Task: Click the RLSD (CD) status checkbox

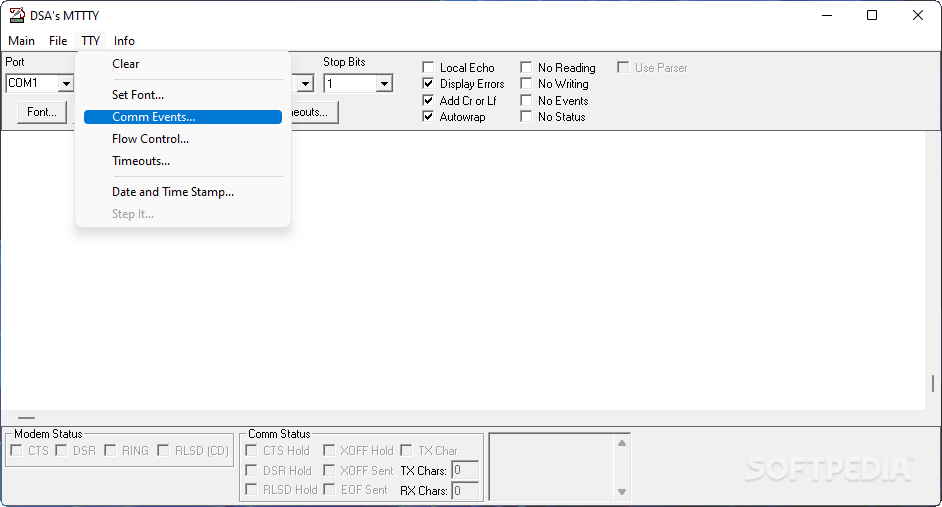Action: pos(163,451)
